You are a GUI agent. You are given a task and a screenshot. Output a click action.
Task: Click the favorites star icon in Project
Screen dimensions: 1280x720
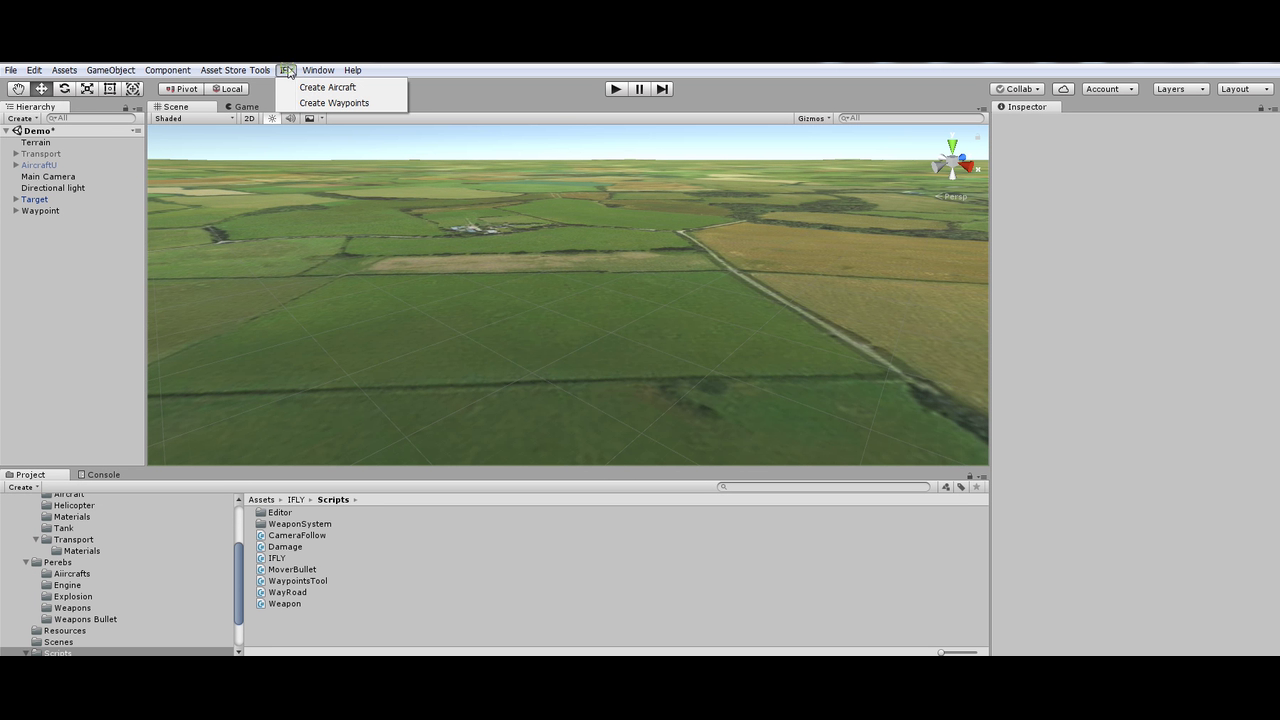976,487
